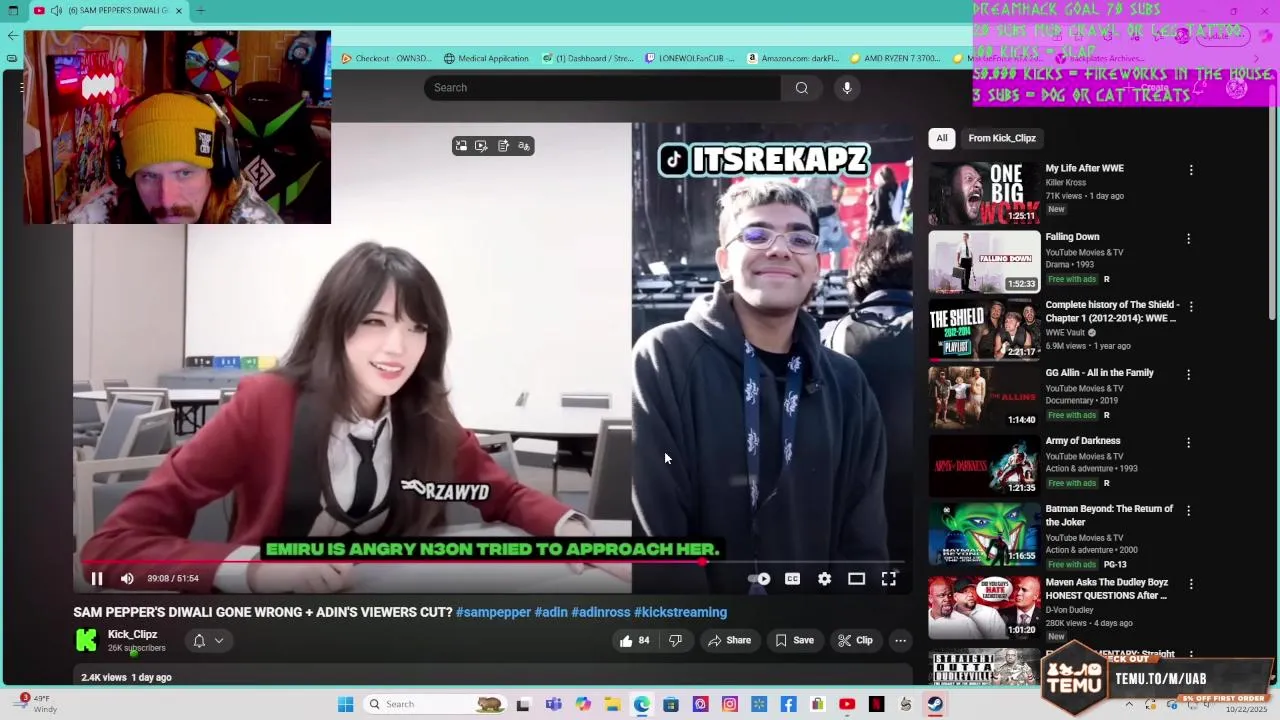This screenshot has height=720, width=1280.
Task: Click the red video progress bar scrubber
Action: point(703,561)
